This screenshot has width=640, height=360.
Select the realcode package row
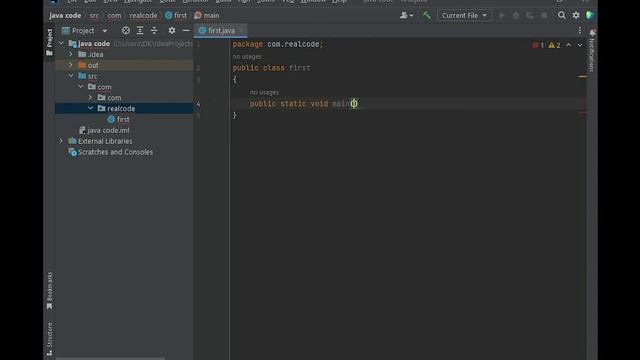(x=124, y=108)
